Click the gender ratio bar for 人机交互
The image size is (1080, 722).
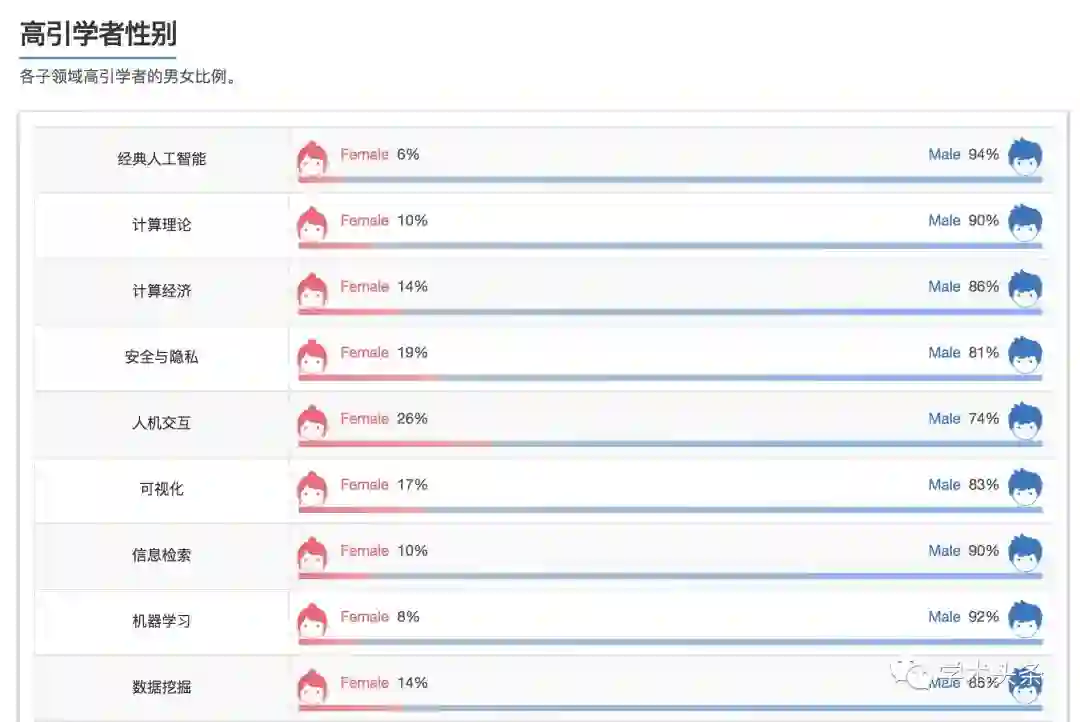click(x=670, y=443)
